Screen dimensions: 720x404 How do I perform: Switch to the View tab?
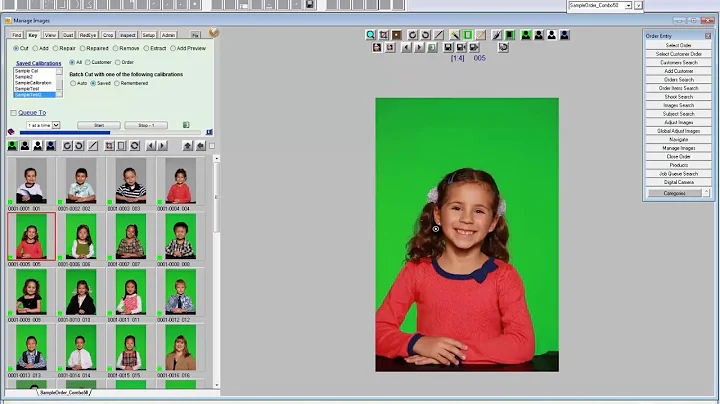click(50, 35)
